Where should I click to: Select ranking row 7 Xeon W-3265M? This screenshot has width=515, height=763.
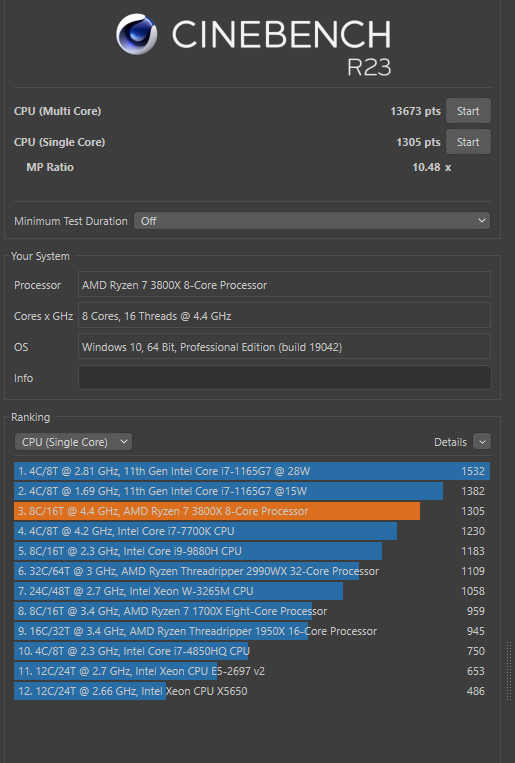(252, 591)
